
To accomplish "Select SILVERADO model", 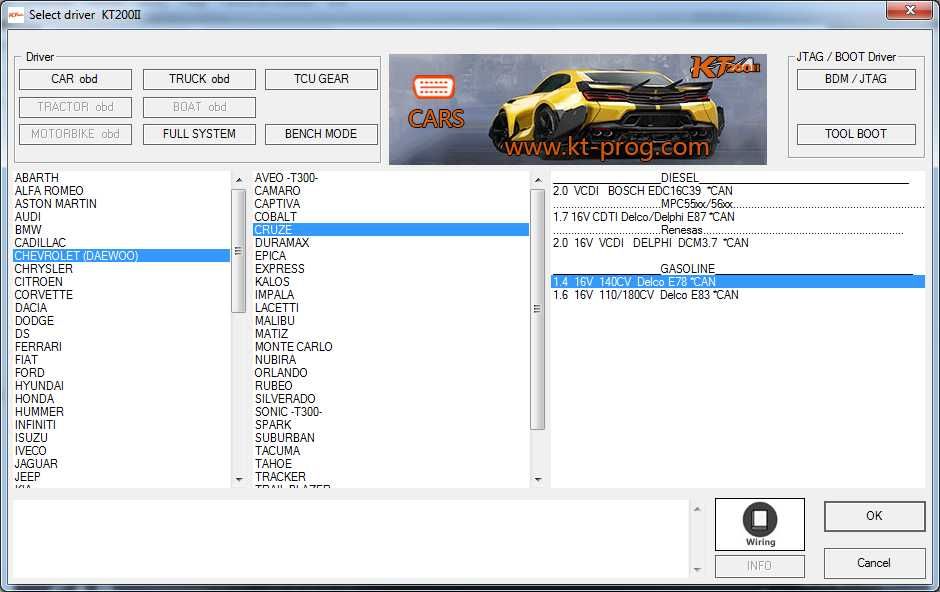I will pyautogui.click(x=391, y=399).
